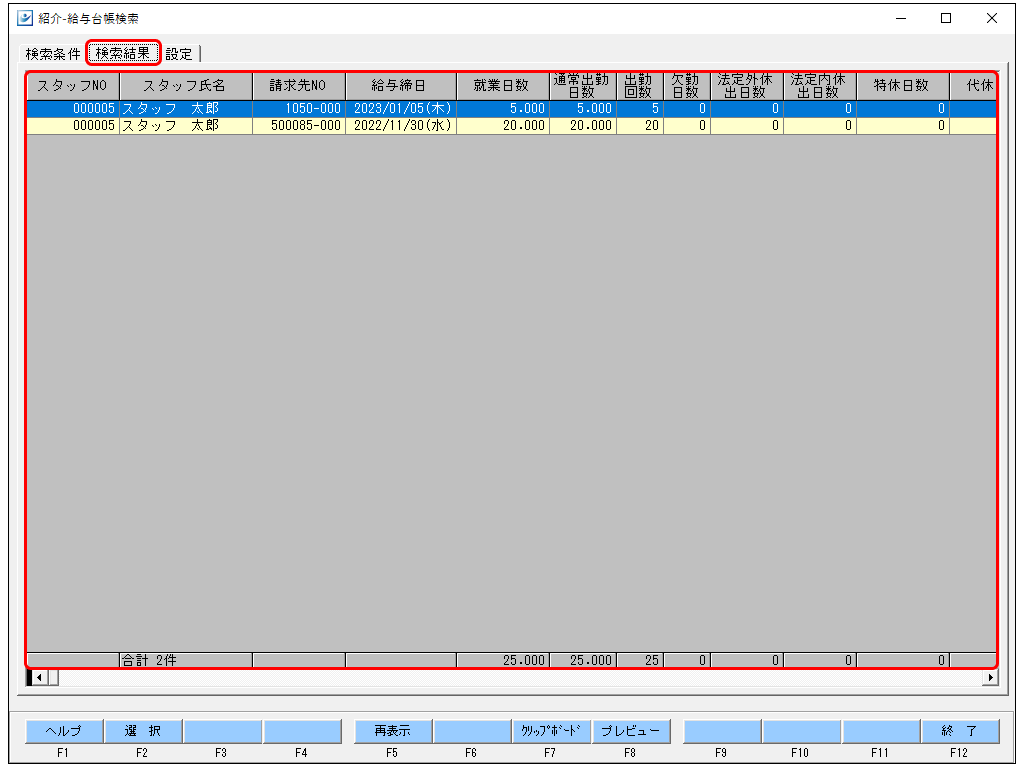Viewport: 1024px width, 768px height.
Task: Click the horizontal scrollbar left arrow
Action: [39, 677]
